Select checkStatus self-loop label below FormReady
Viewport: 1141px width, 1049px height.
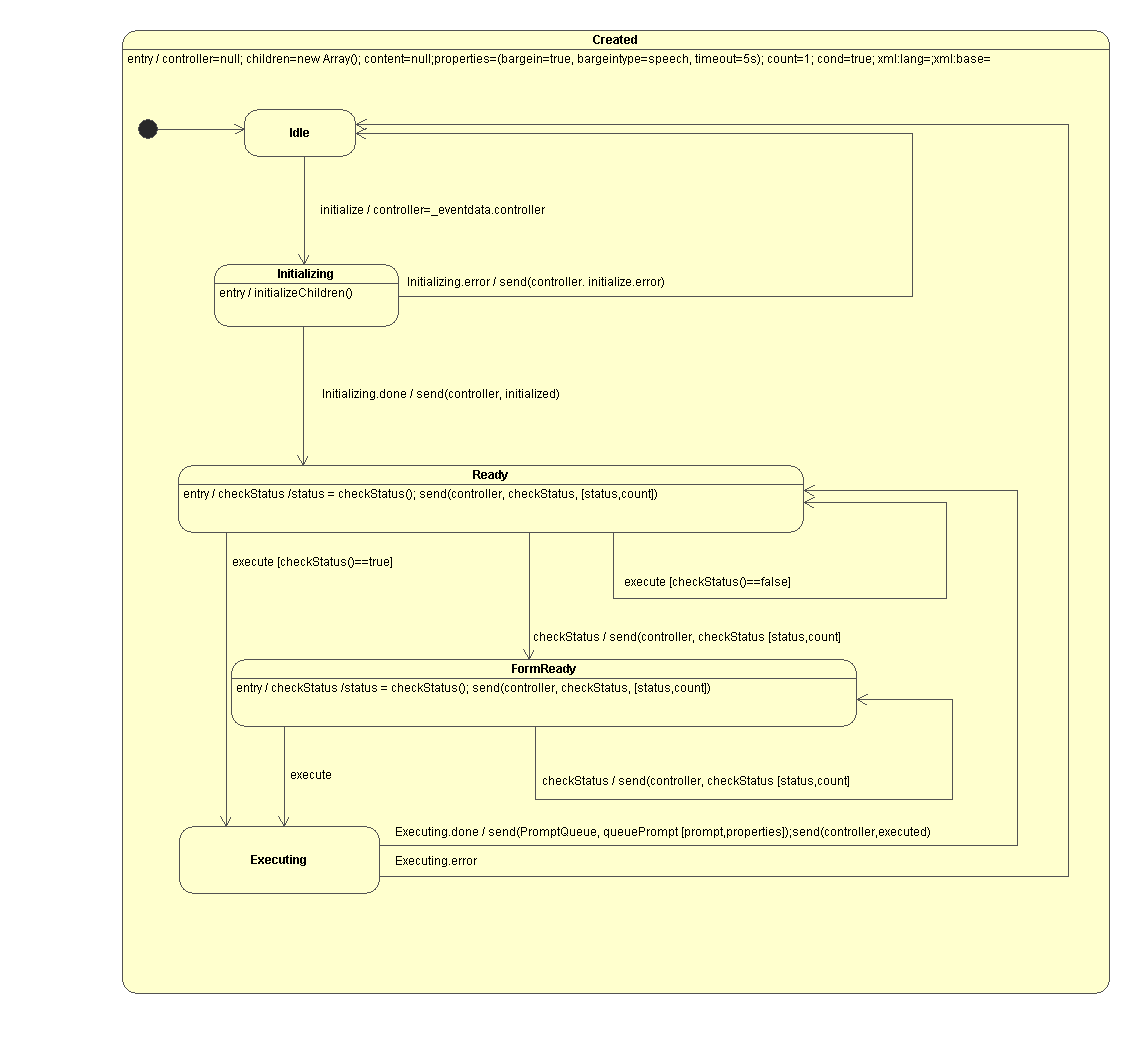pos(695,781)
